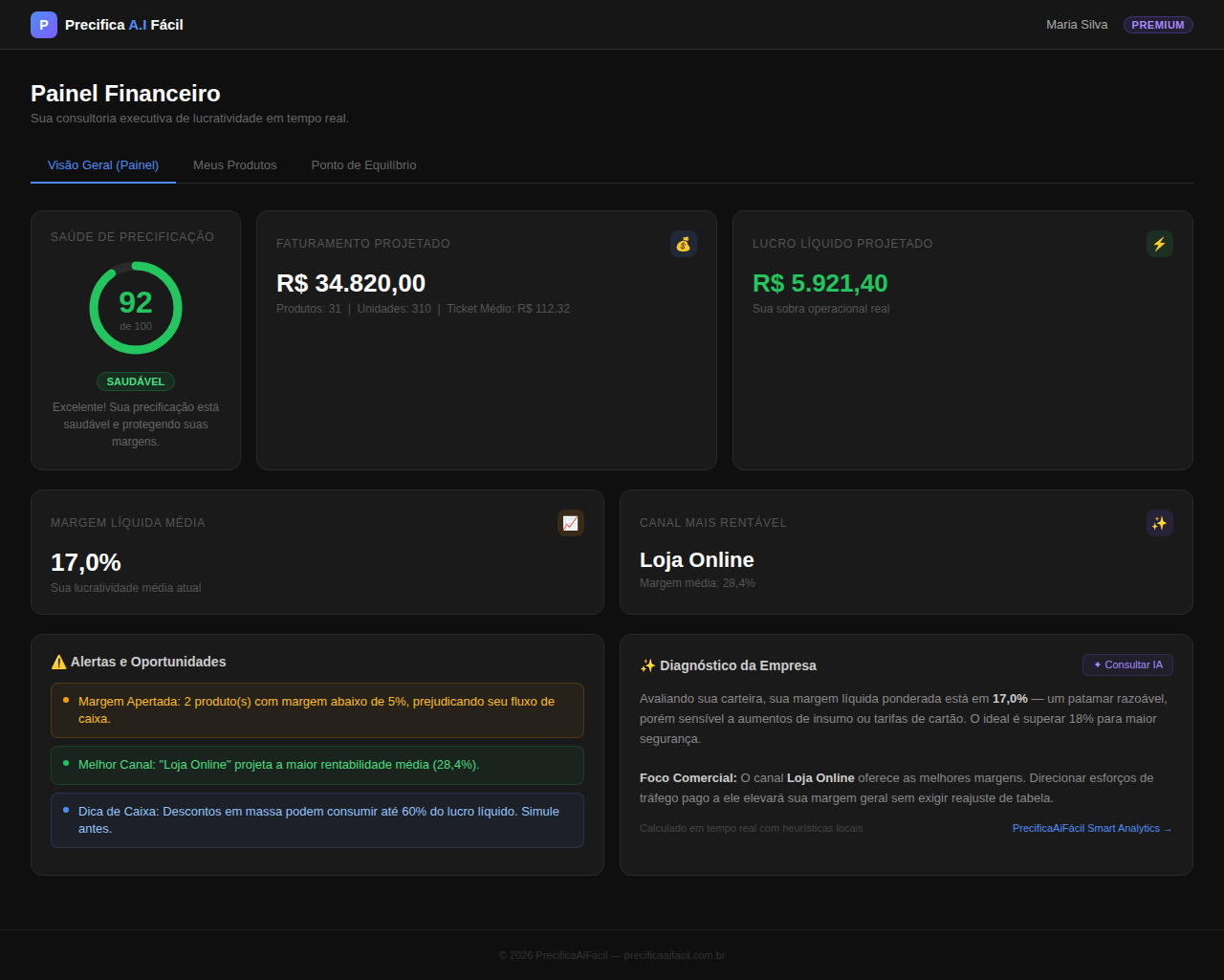Screen dimensions: 1224x980
Task: Click the 17,0% margin value on Margem Líquida card
Action: (86, 562)
